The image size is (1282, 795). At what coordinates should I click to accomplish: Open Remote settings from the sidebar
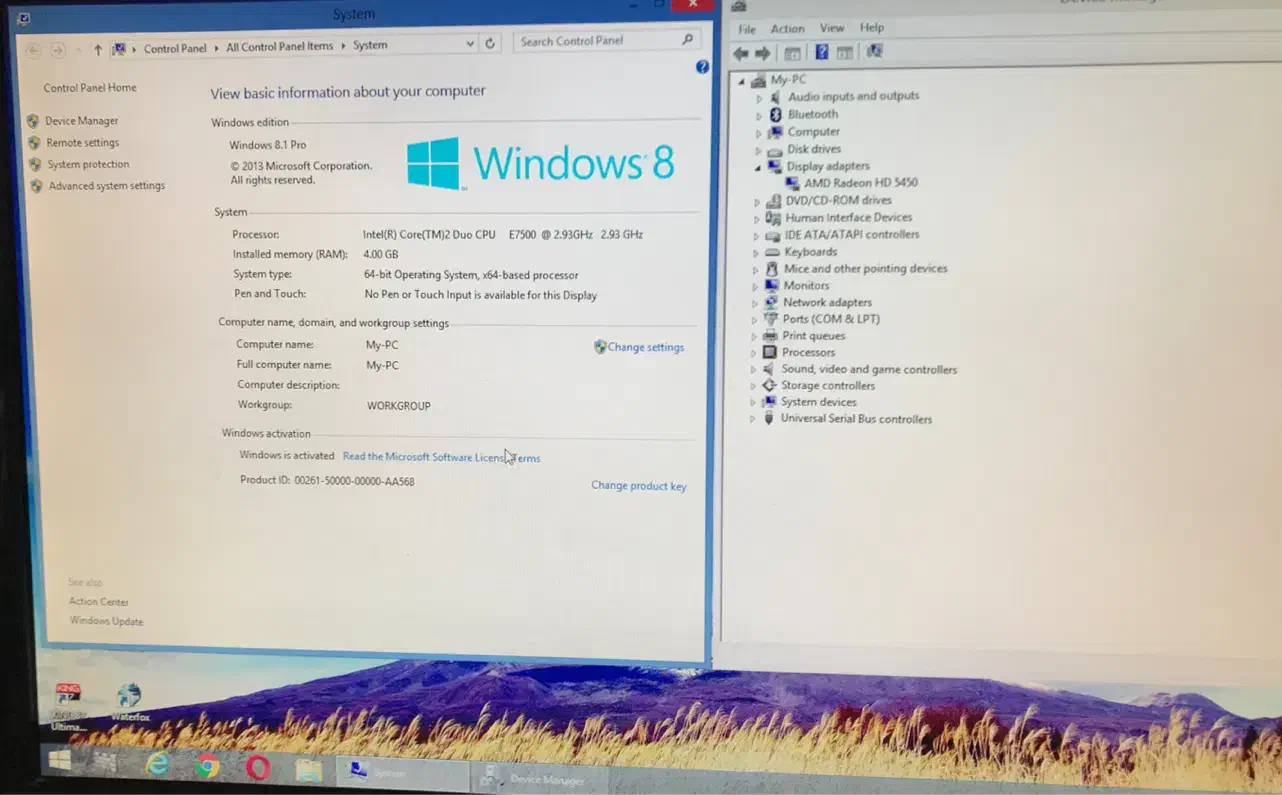83,143
